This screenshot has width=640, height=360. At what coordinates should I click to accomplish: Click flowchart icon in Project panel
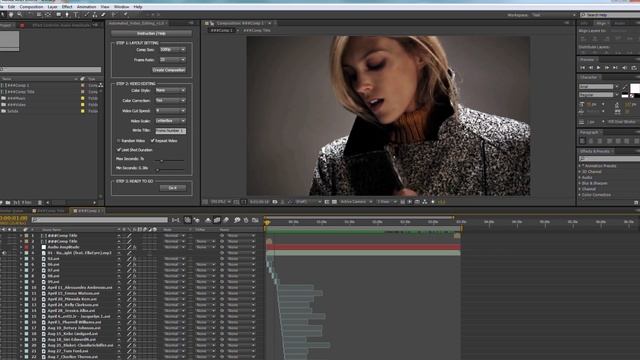pos(101,85)
